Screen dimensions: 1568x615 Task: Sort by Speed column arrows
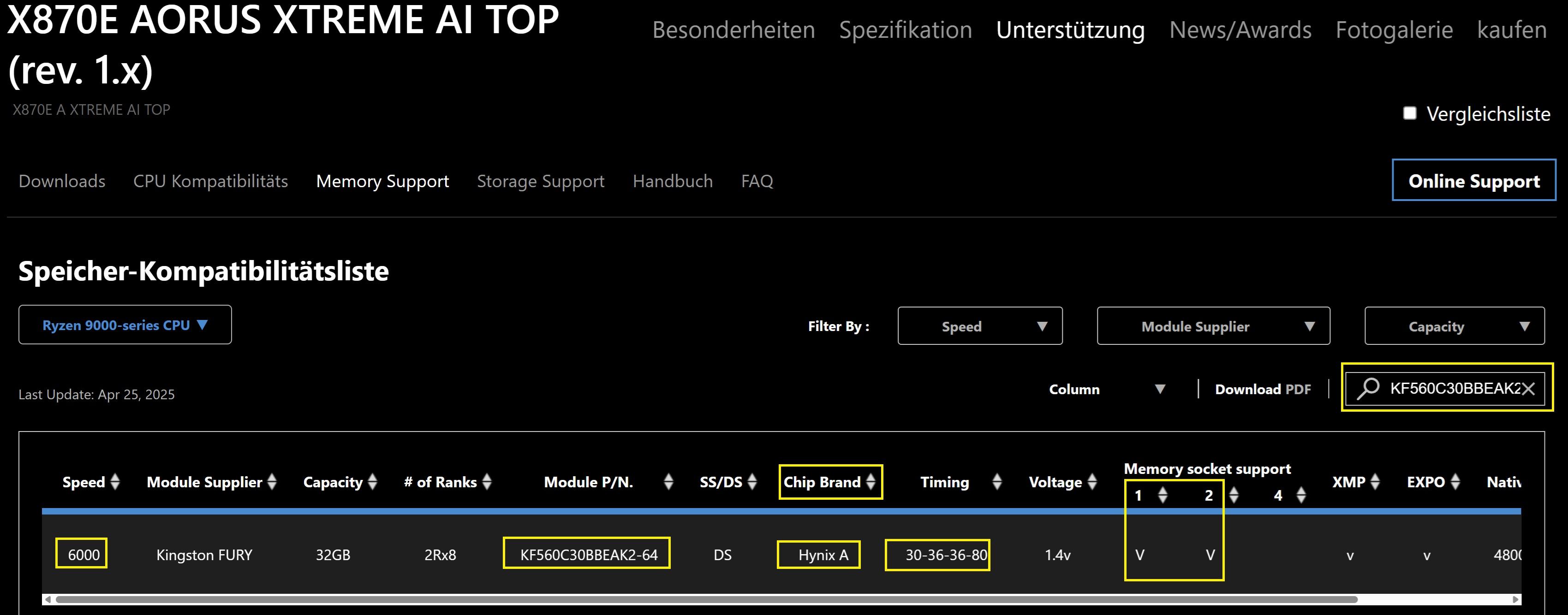tap(115, 482)
